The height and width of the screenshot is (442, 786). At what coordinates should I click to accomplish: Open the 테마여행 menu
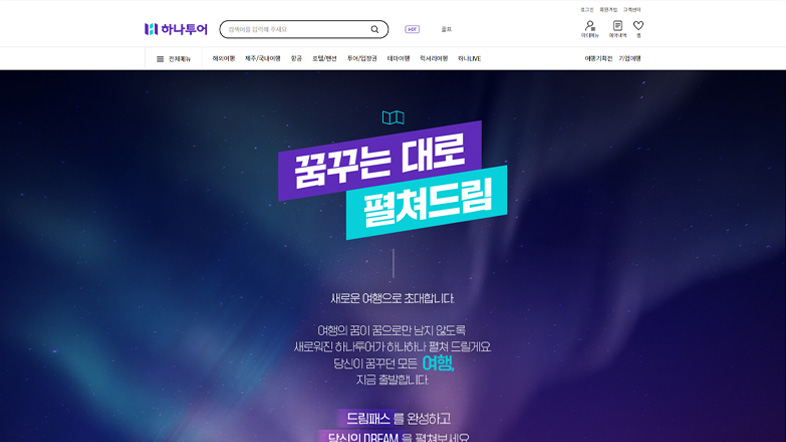[x=399, y=59]
